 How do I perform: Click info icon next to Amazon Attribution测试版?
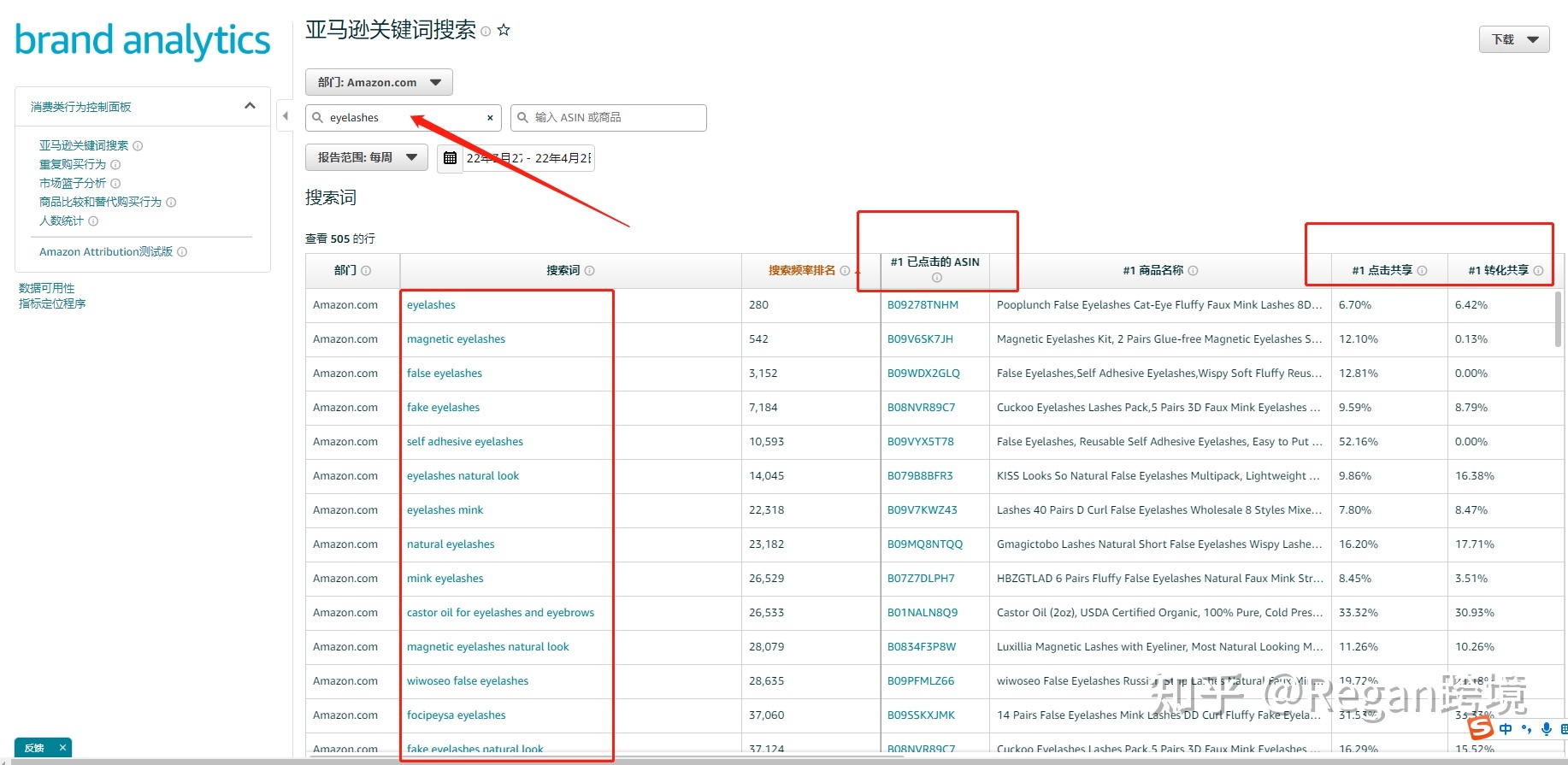tap(182, 252)
